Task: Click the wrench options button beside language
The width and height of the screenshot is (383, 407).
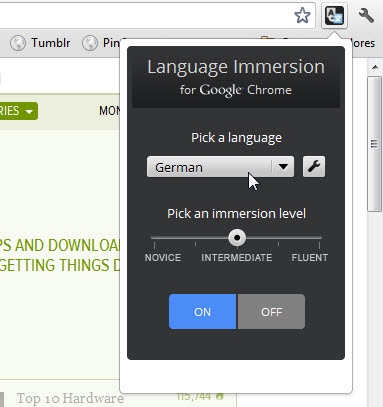Action: 314,166
